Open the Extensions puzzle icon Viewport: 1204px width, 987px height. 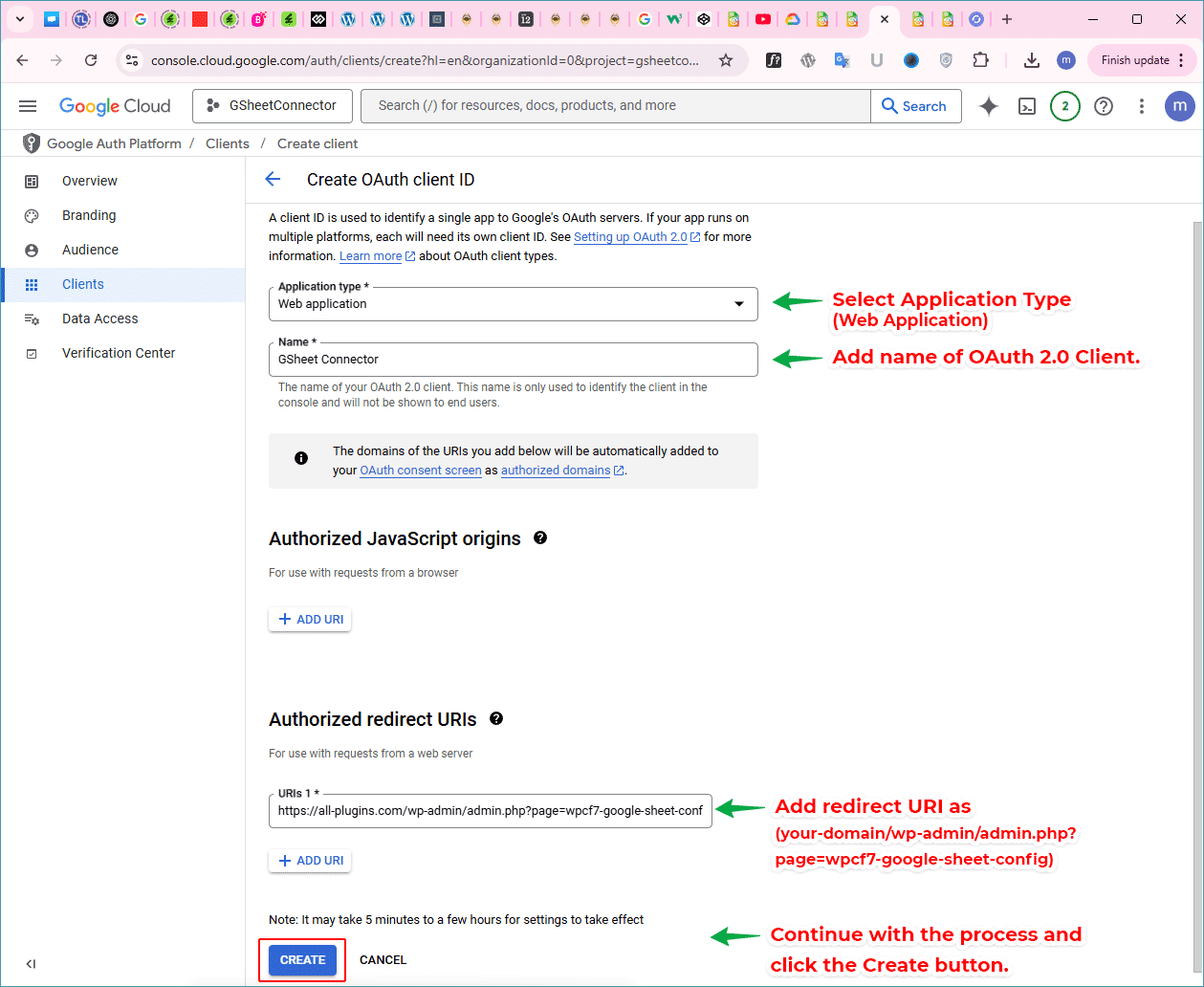[x=980, y=60]
